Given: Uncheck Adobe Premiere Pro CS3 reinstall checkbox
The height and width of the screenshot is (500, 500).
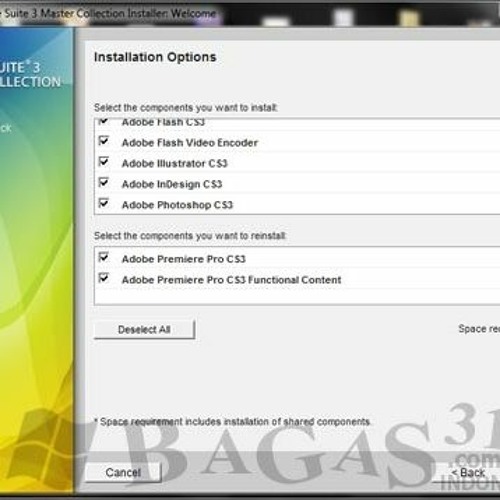Looking at the screenshot, I should [104, 257].
